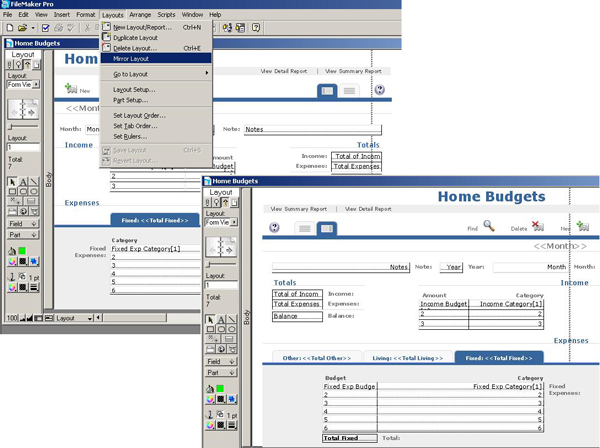The image size is (600, 448).
Task: Open Form View layout dropdown in front window
Action: pos(221,222)
